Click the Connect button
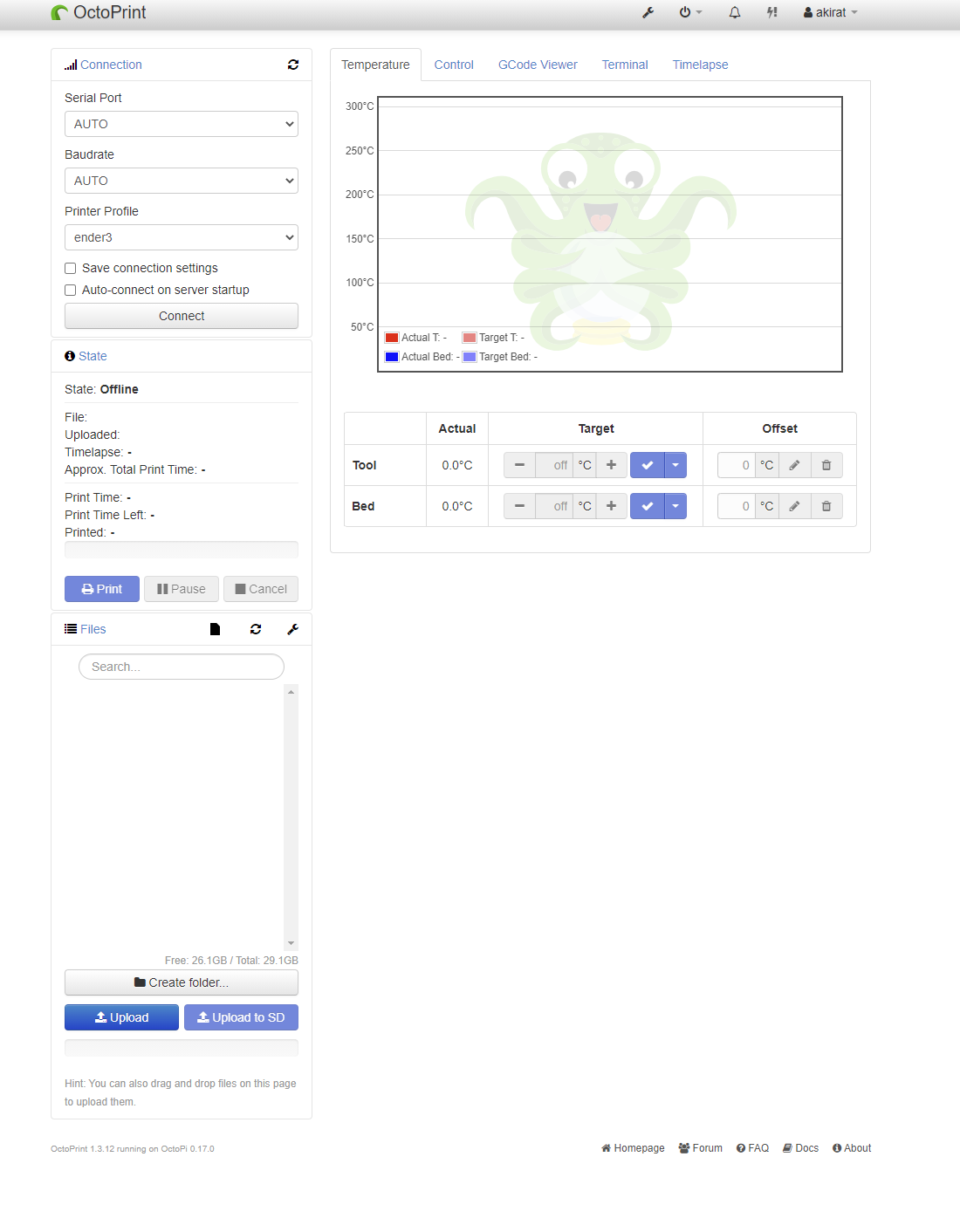 coord(182,316)
